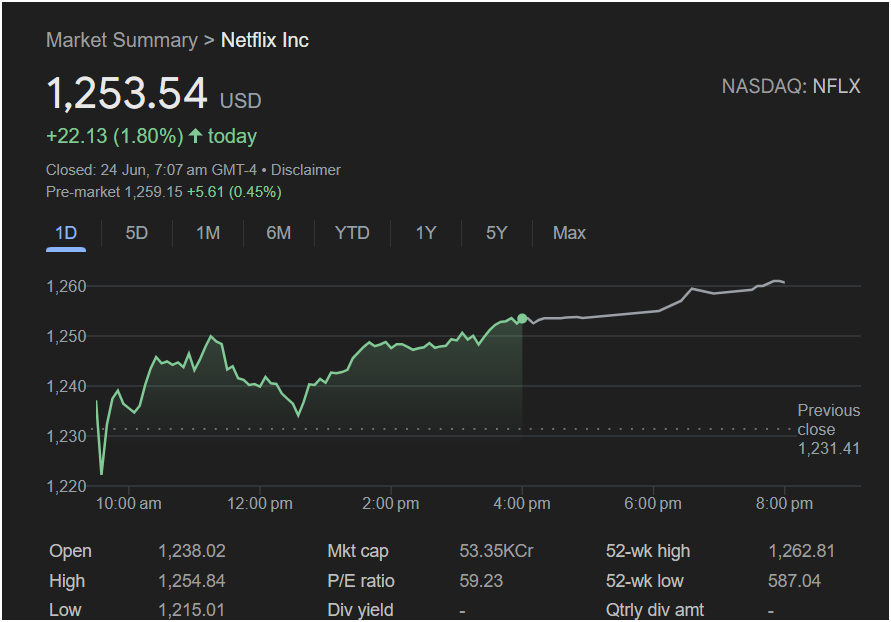Click the 52-wk high label
Image resolution: width=891 pixels, height=622 pixels.
tap(648, 551)
